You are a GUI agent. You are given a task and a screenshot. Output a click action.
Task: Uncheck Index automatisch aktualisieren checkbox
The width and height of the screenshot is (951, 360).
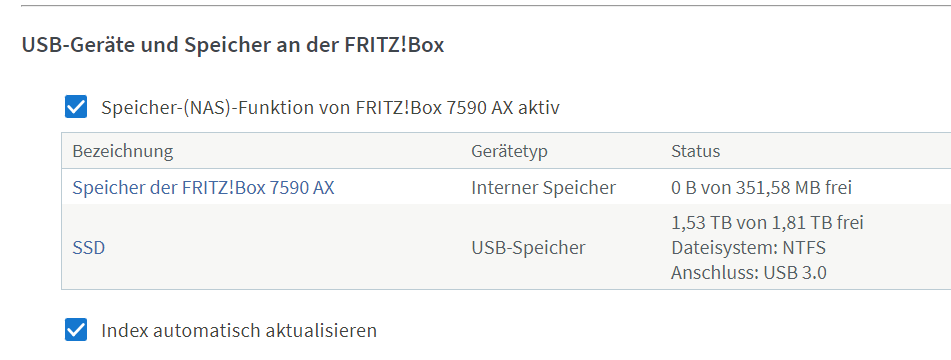tap(76, 330)
